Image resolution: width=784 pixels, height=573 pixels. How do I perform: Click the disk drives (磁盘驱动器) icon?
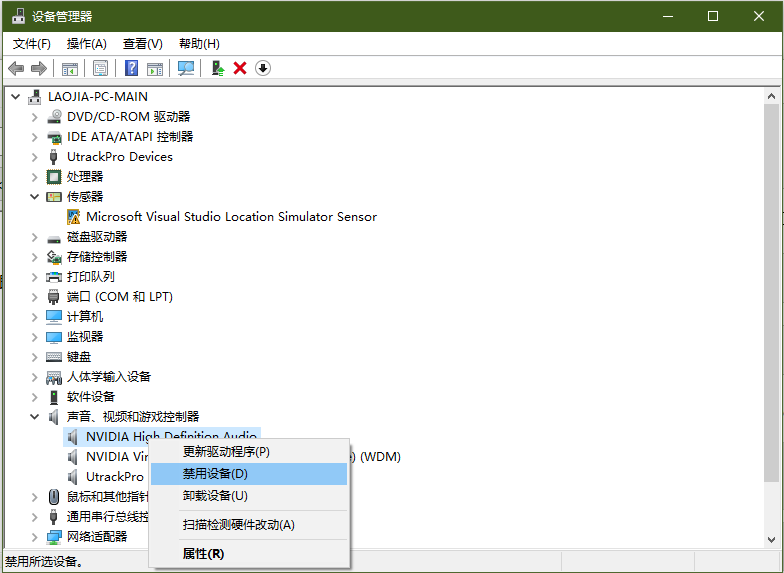54,238
